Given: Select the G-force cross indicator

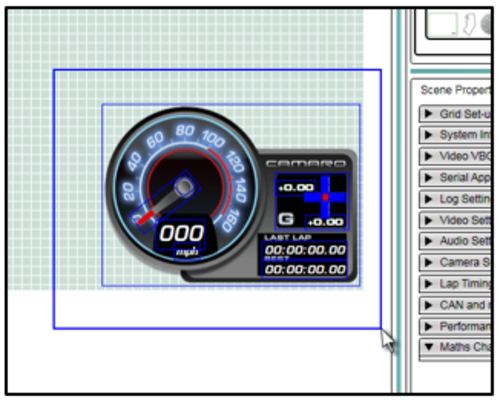Looking at the screenshot, I should point(325,197).
